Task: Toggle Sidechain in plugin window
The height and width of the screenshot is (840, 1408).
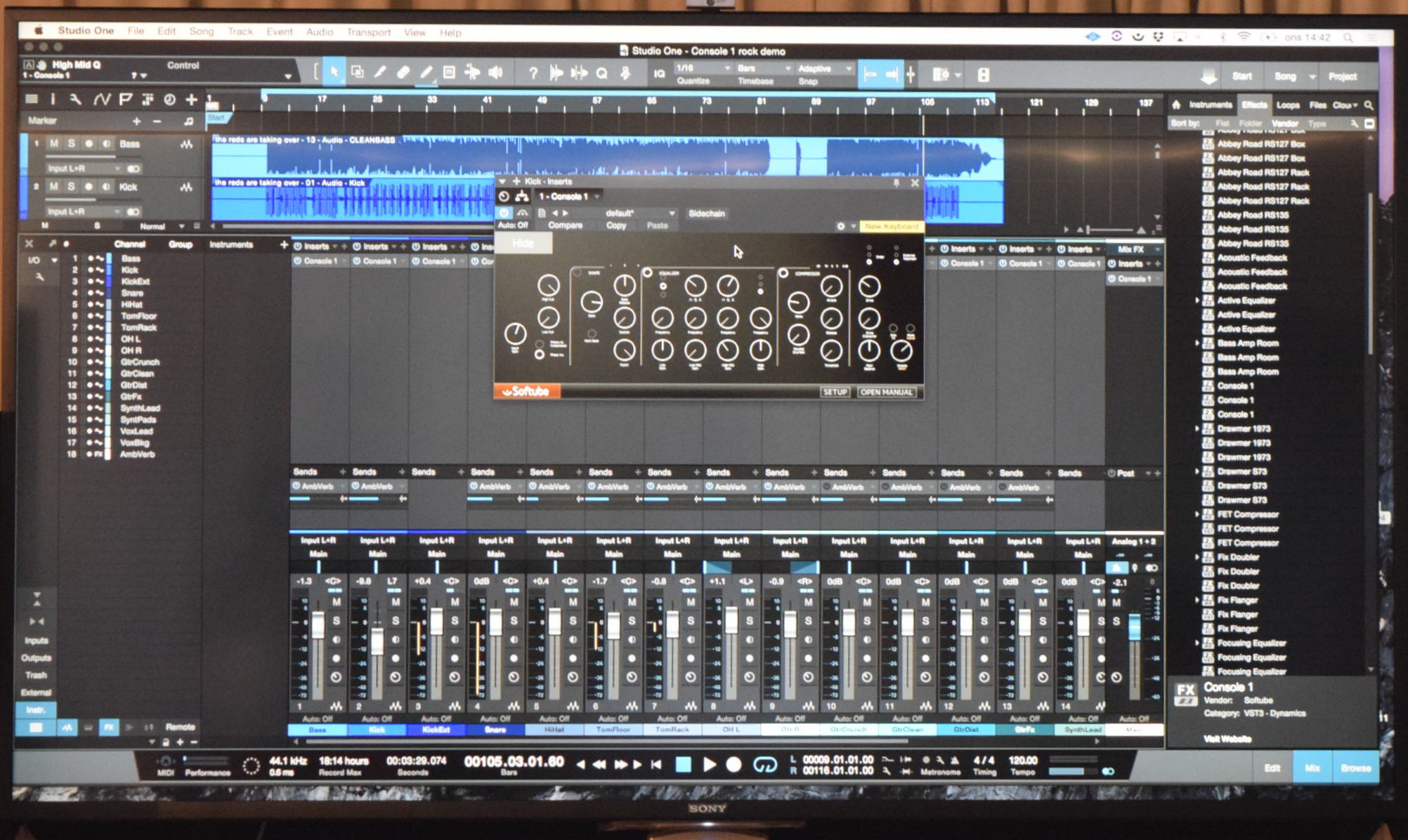Action: (707, 214)
